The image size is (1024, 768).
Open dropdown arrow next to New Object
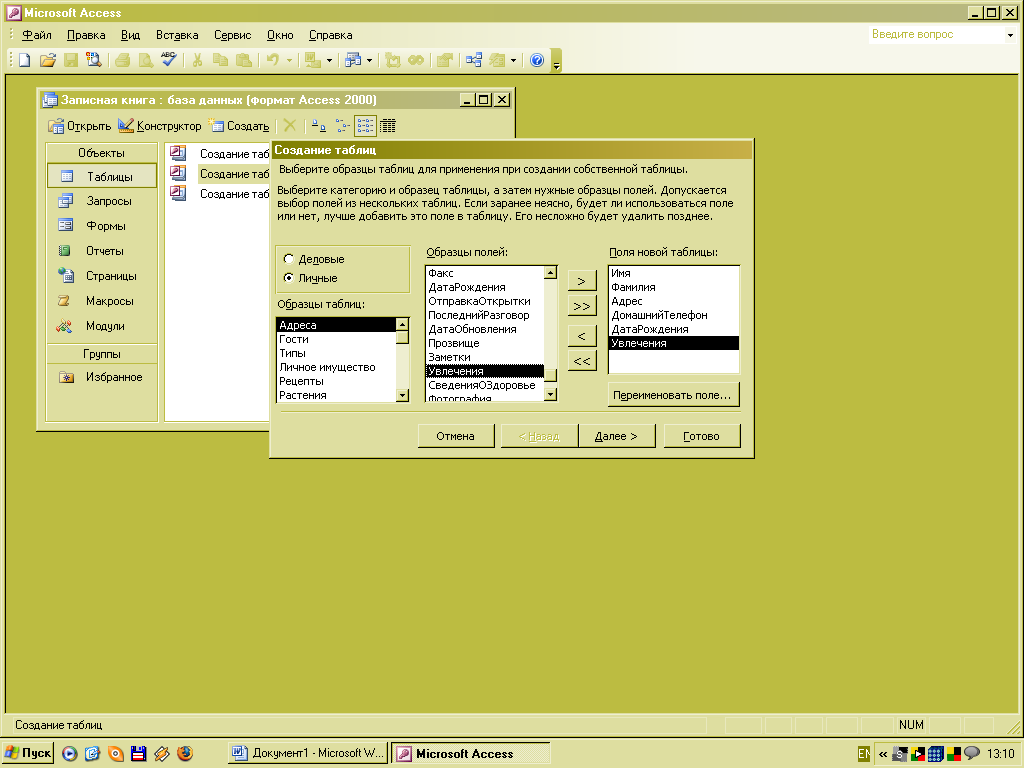point(513,60)
